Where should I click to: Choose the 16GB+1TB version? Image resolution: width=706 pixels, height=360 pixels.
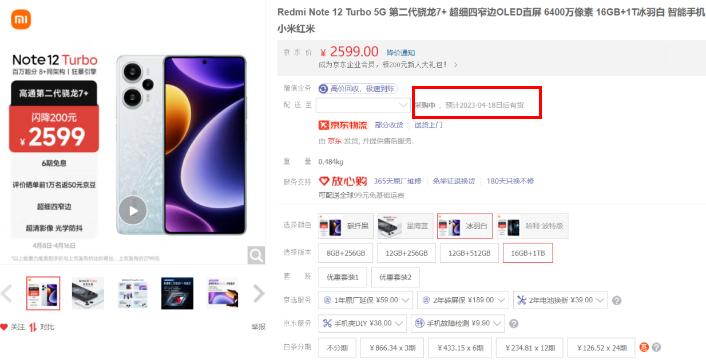tap(528, 253)
